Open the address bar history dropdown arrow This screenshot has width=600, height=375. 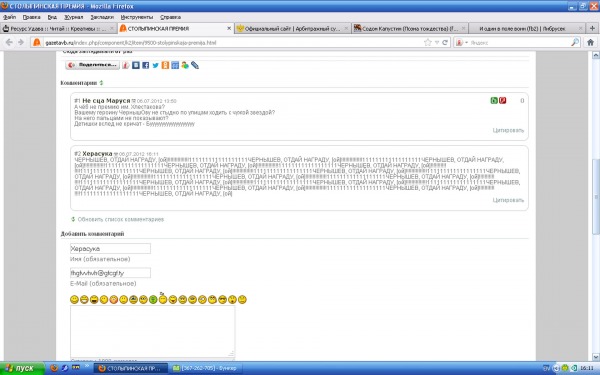click(x=437, y=42)
